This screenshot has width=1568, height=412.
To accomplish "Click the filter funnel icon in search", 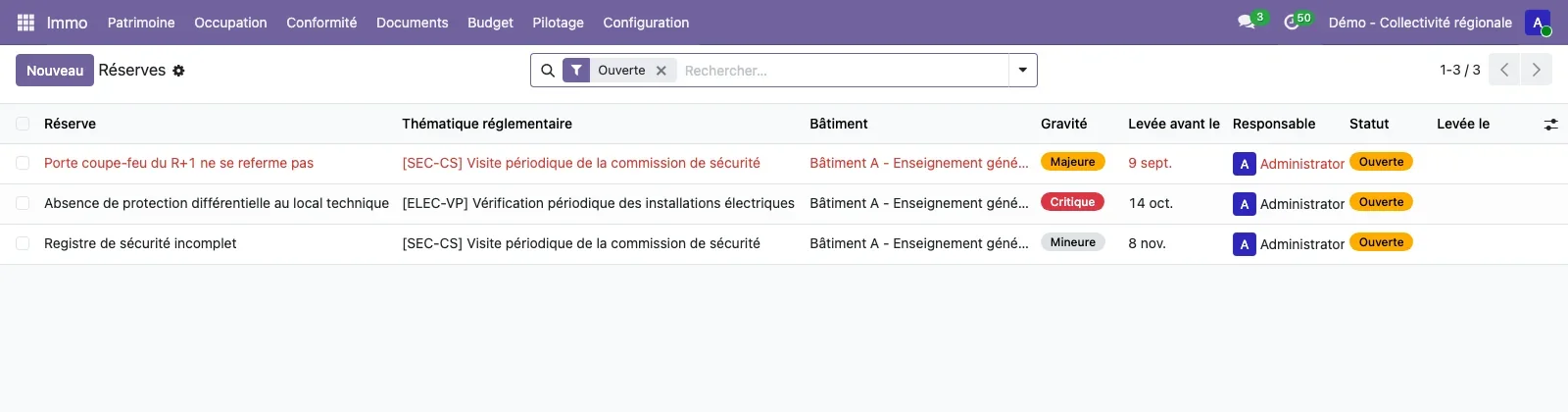I will [576, 71].
